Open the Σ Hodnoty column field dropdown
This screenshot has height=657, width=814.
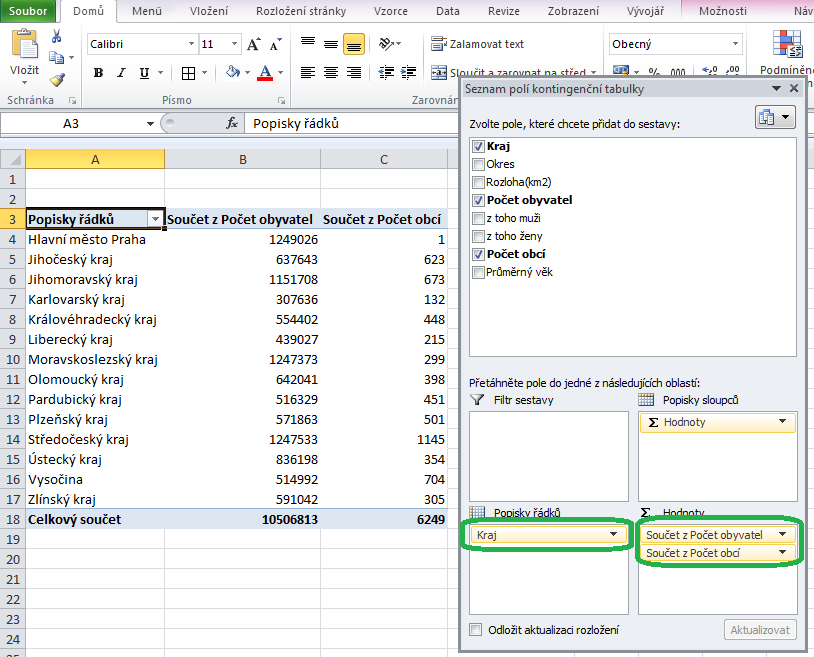782,422
